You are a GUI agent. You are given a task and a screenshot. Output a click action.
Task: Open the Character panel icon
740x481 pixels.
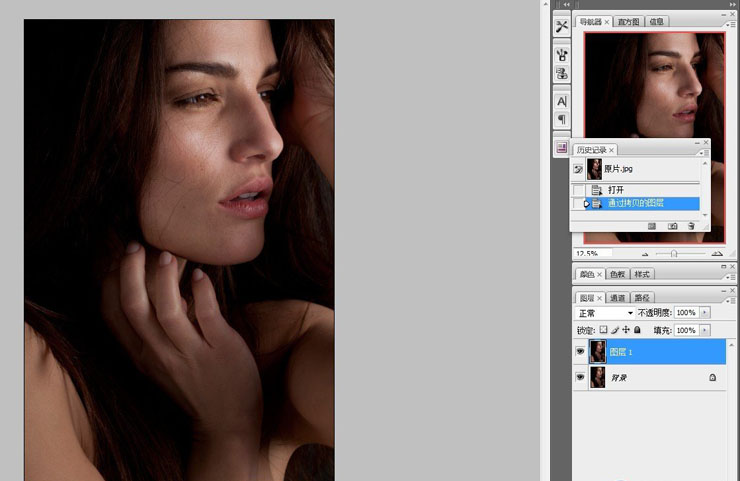(562, 101)
